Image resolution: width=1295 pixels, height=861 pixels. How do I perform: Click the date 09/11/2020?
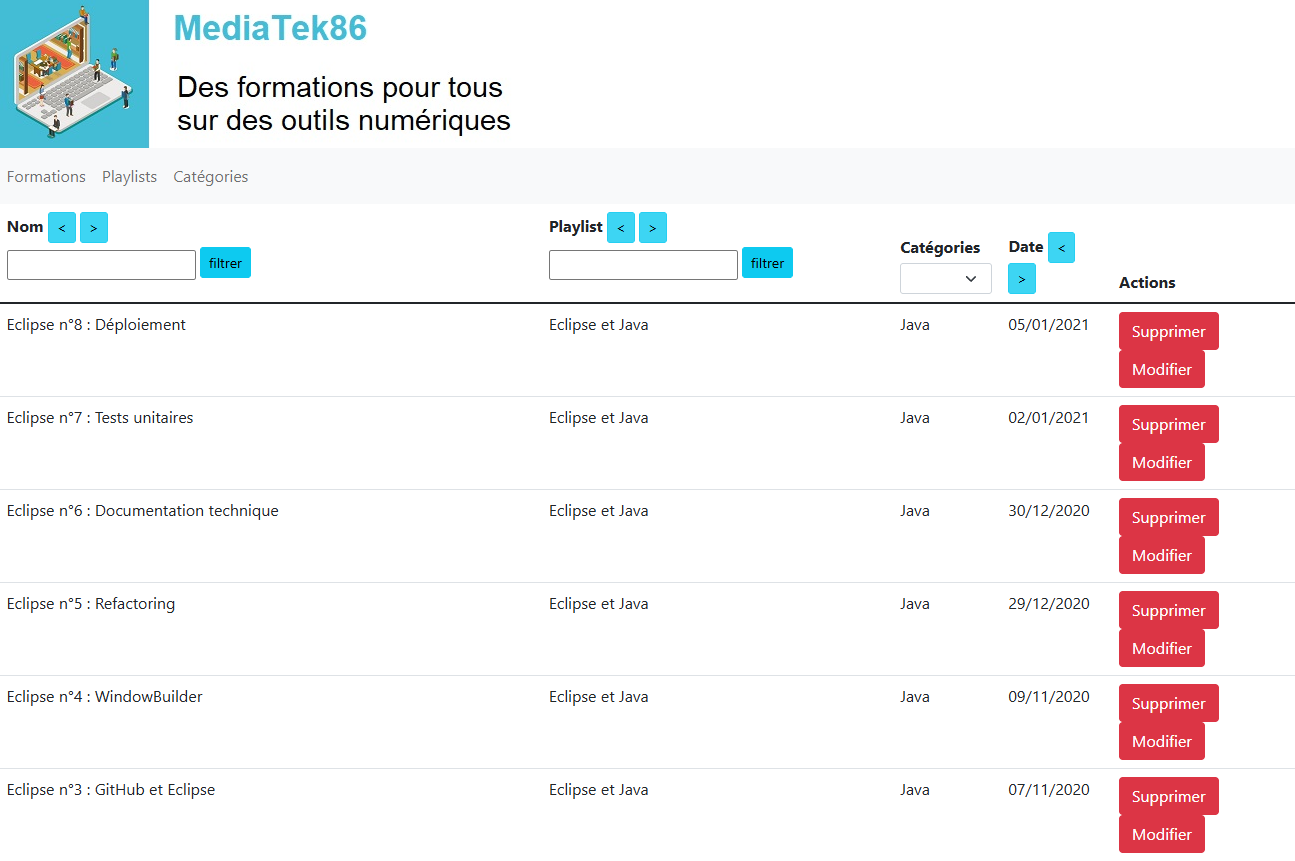click(x=1049, y=697)
